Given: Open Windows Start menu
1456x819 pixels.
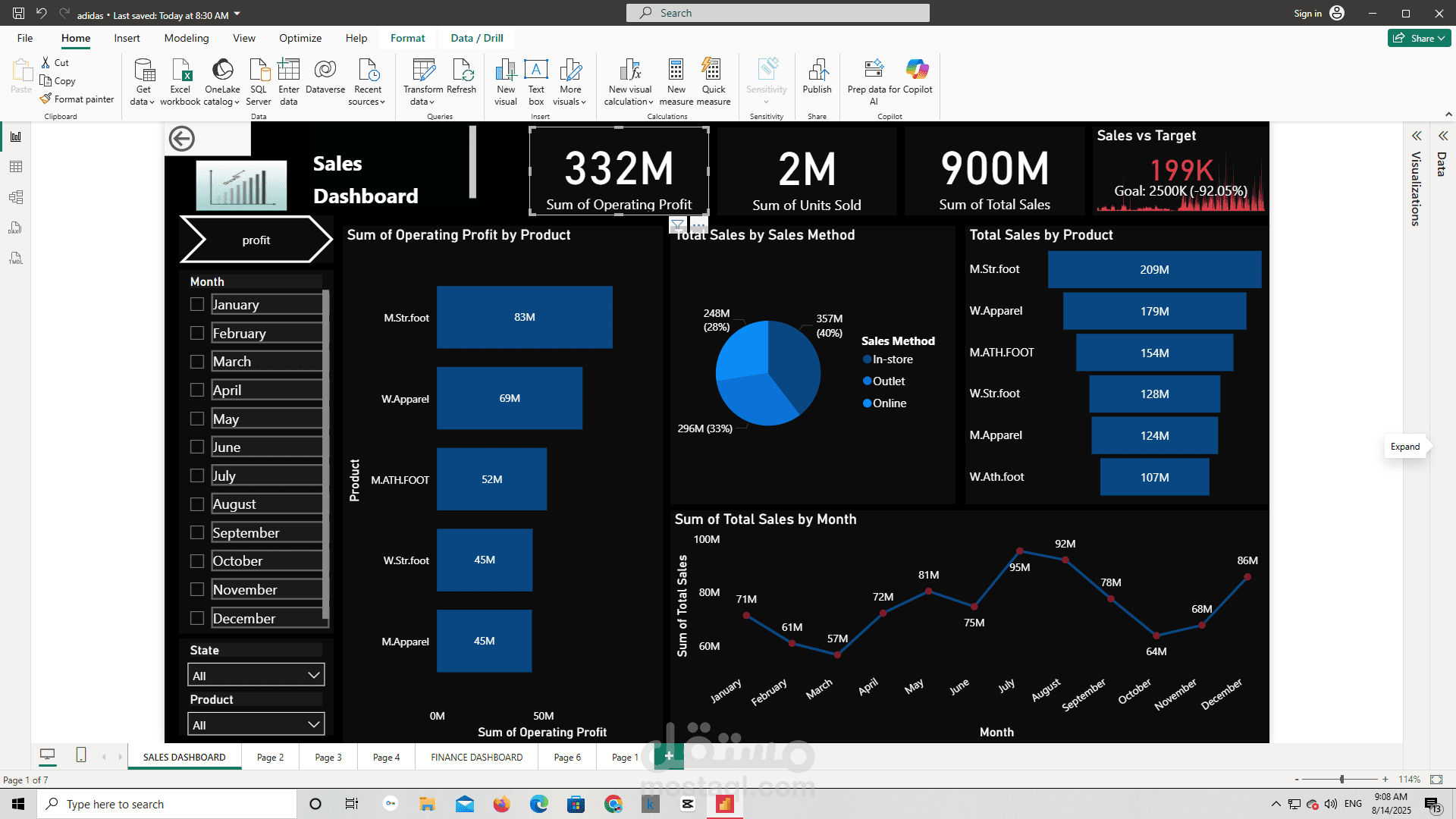Looking at the screenshot, I should pyautogui.click(x=18, y=804).
